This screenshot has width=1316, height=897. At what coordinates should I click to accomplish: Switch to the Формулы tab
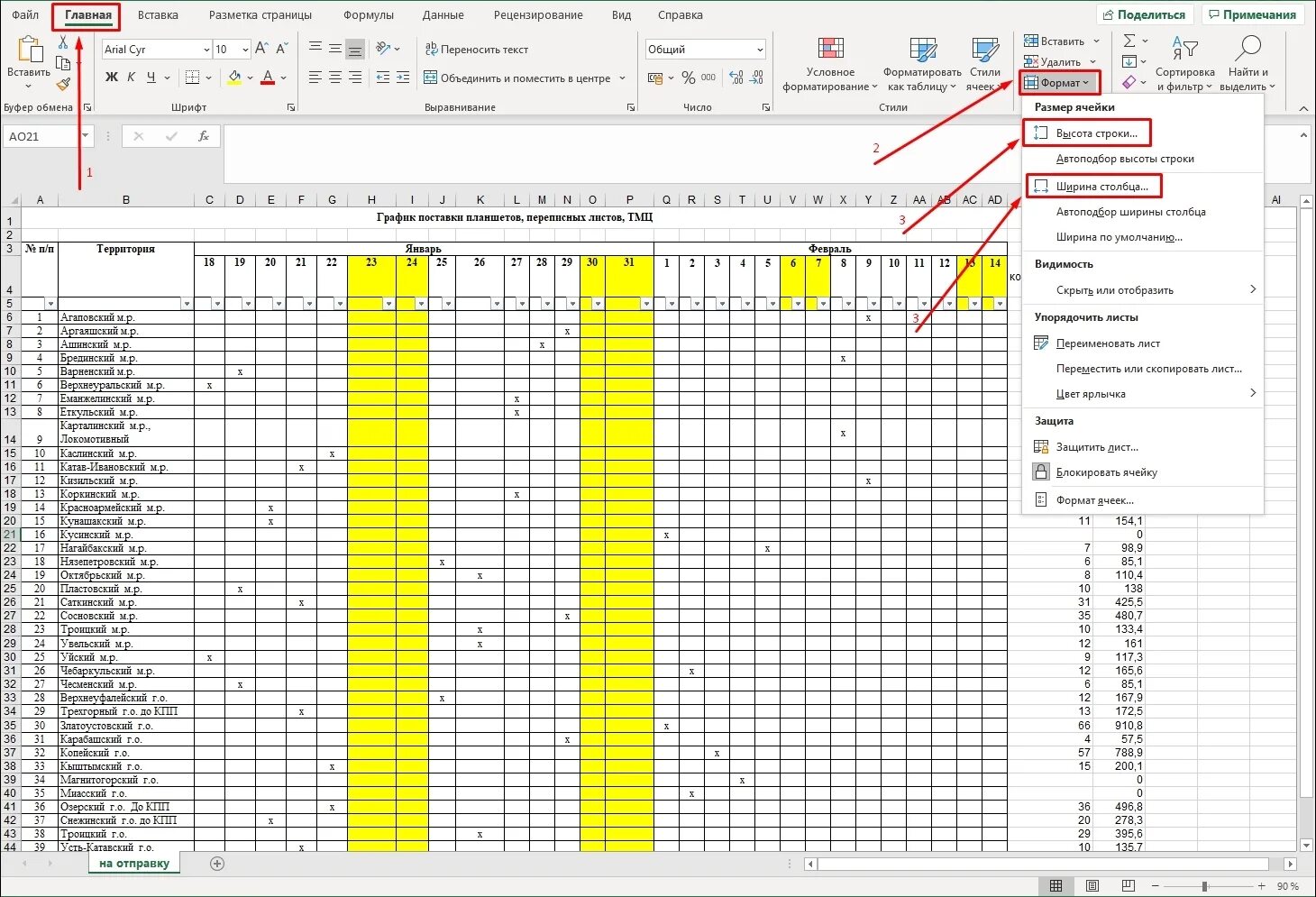coord(369,15)
